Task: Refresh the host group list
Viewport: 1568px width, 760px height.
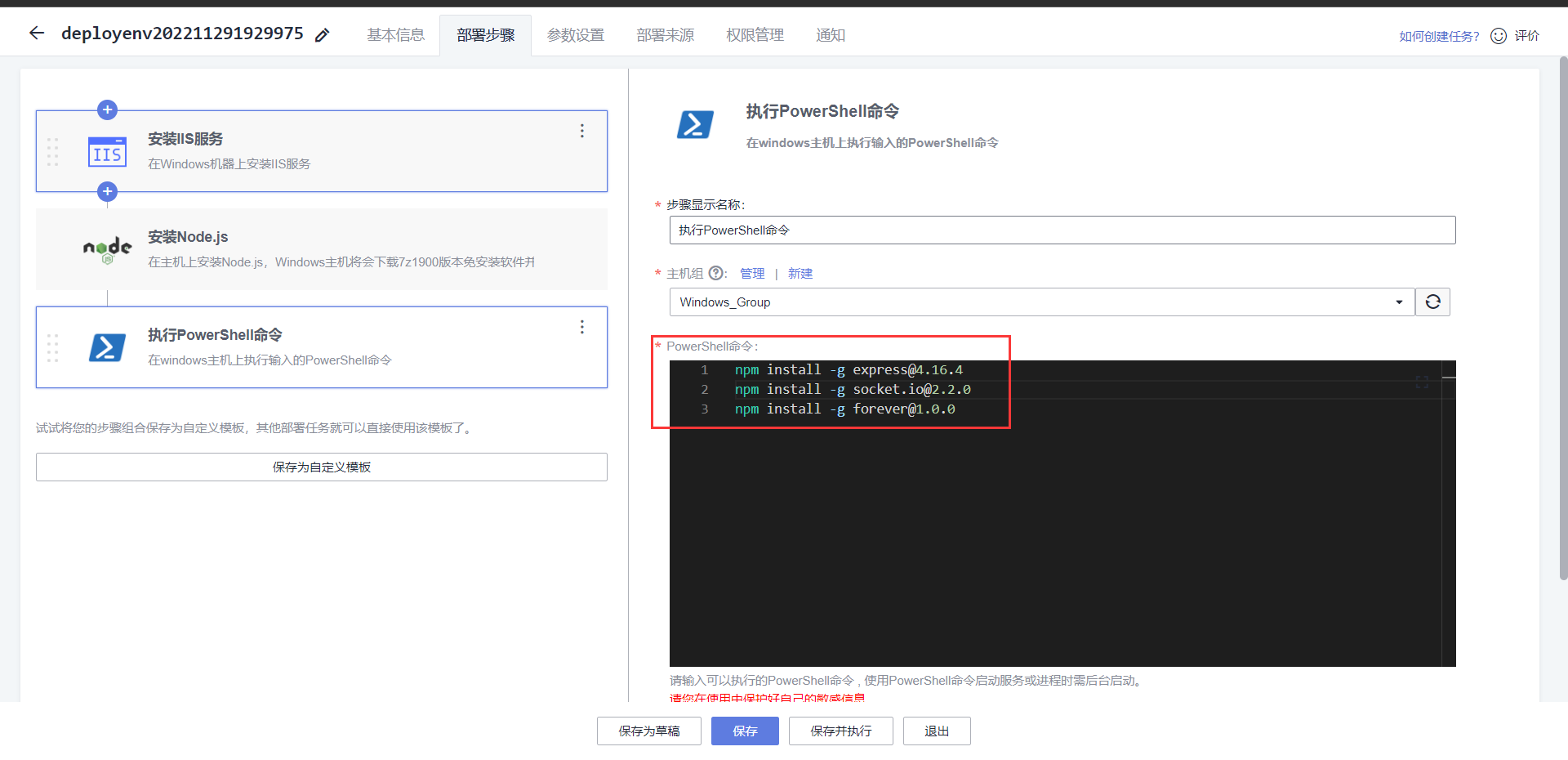Action: pyautogui.click(x=1432, y=302)
